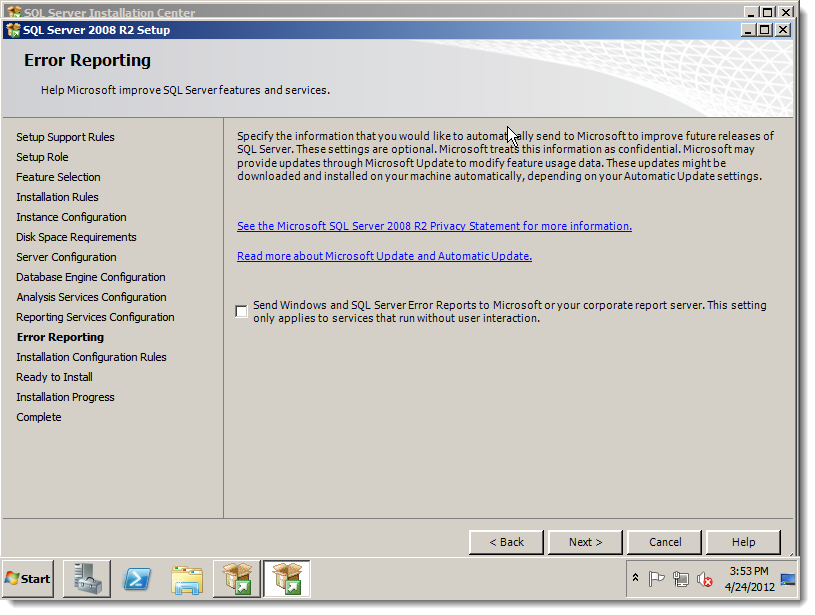The height and width of the screenshot is (615, 815).
Task: Cancel the SQL Server setup
Action: point(665,542)
